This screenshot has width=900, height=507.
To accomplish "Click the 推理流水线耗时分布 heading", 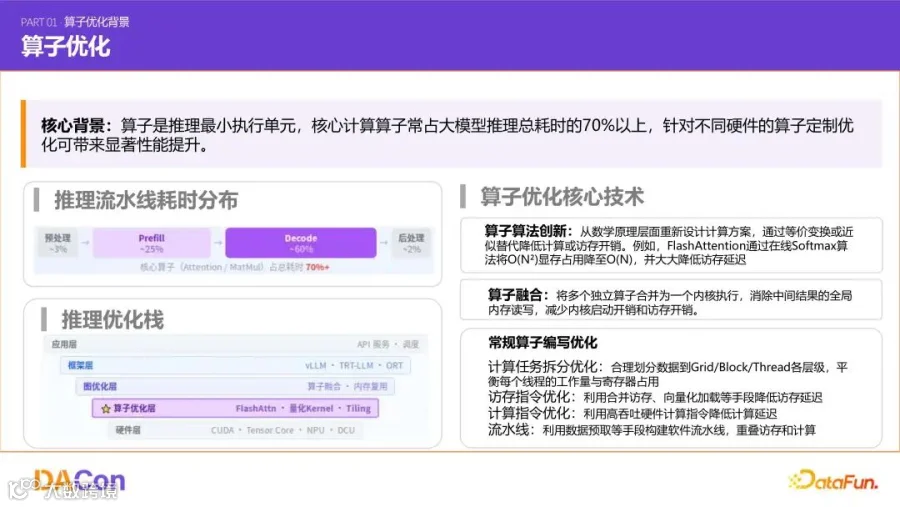I will (x=146, y=200).
